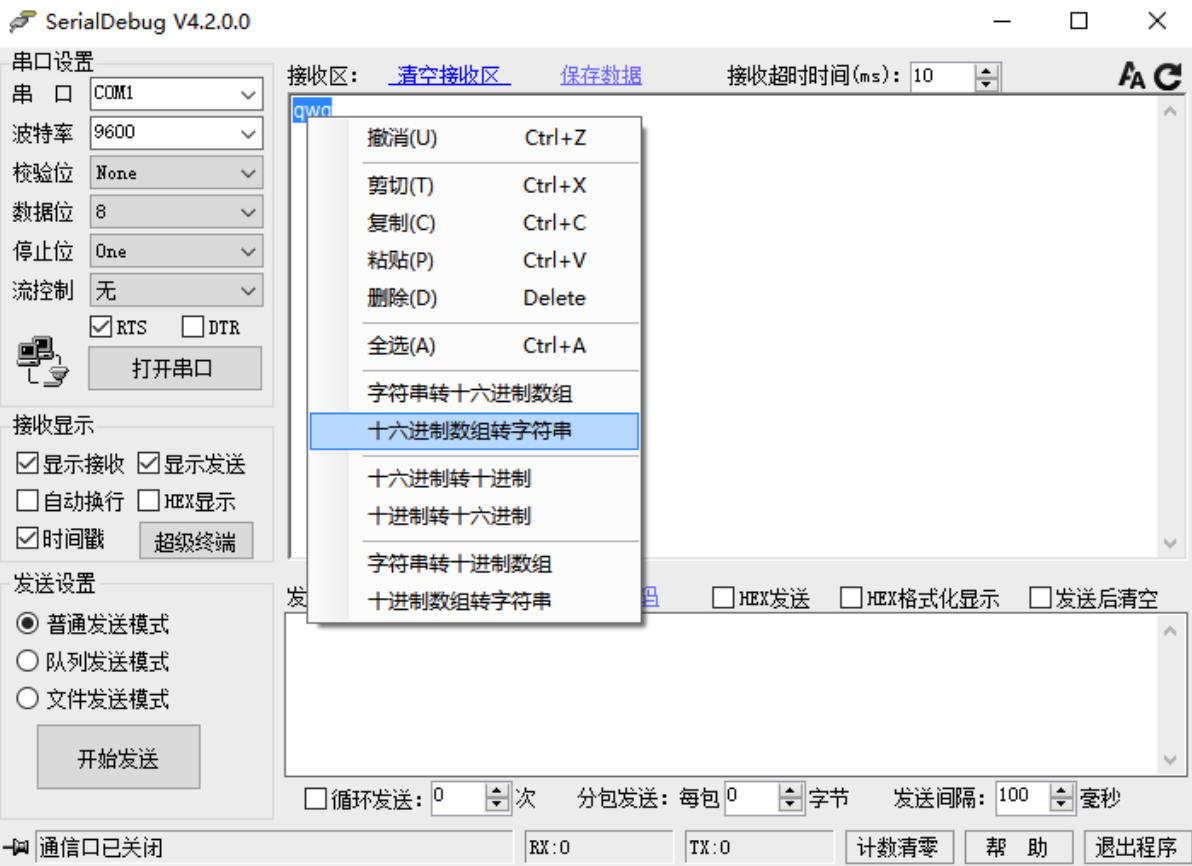Screen dimensions: 1192x866
Task: Click the RX:0 status field
Action: [598, 847]
